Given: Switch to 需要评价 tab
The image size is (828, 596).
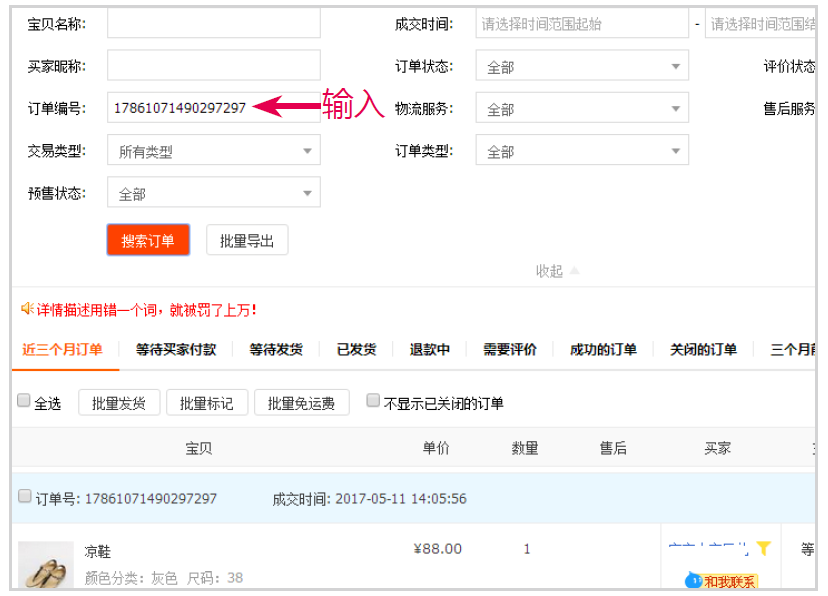Looking at the screenshot, I should [x=510, y=349].
